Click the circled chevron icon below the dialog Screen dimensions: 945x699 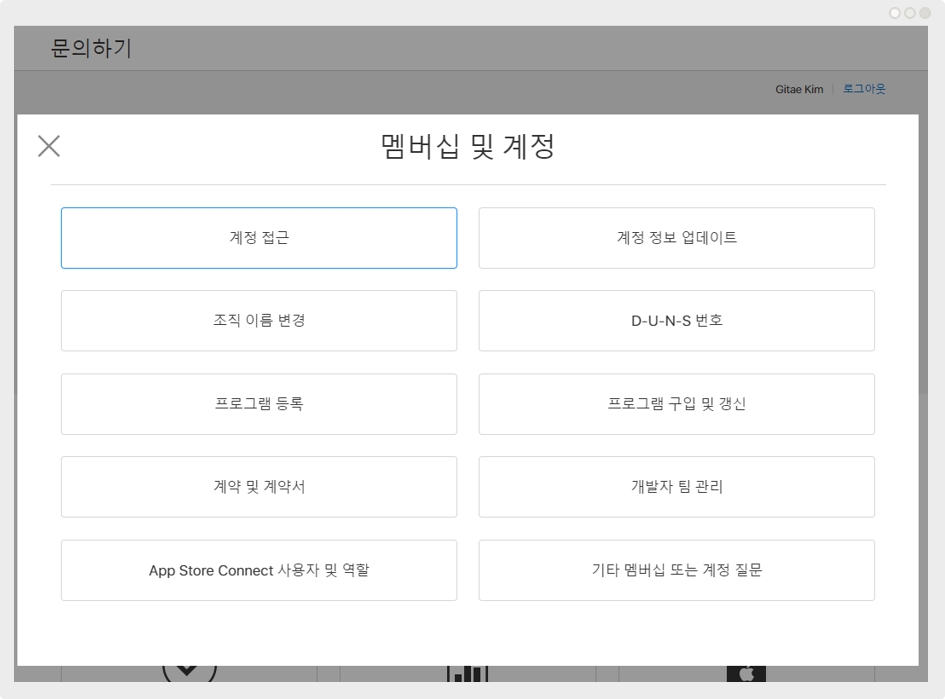(189, 673)
